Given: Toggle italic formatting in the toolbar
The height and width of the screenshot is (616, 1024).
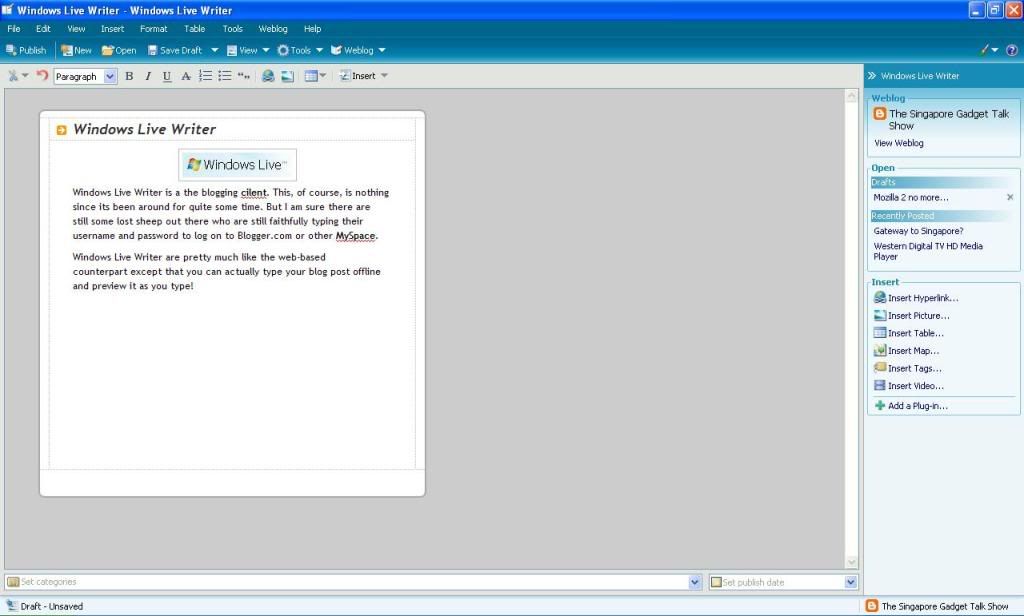Looking at the screenshot, I should tap(148, 76).
